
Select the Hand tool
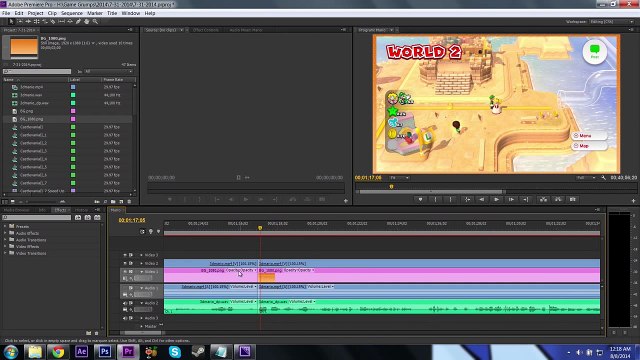pyautogui.click(x=87, y=21)
